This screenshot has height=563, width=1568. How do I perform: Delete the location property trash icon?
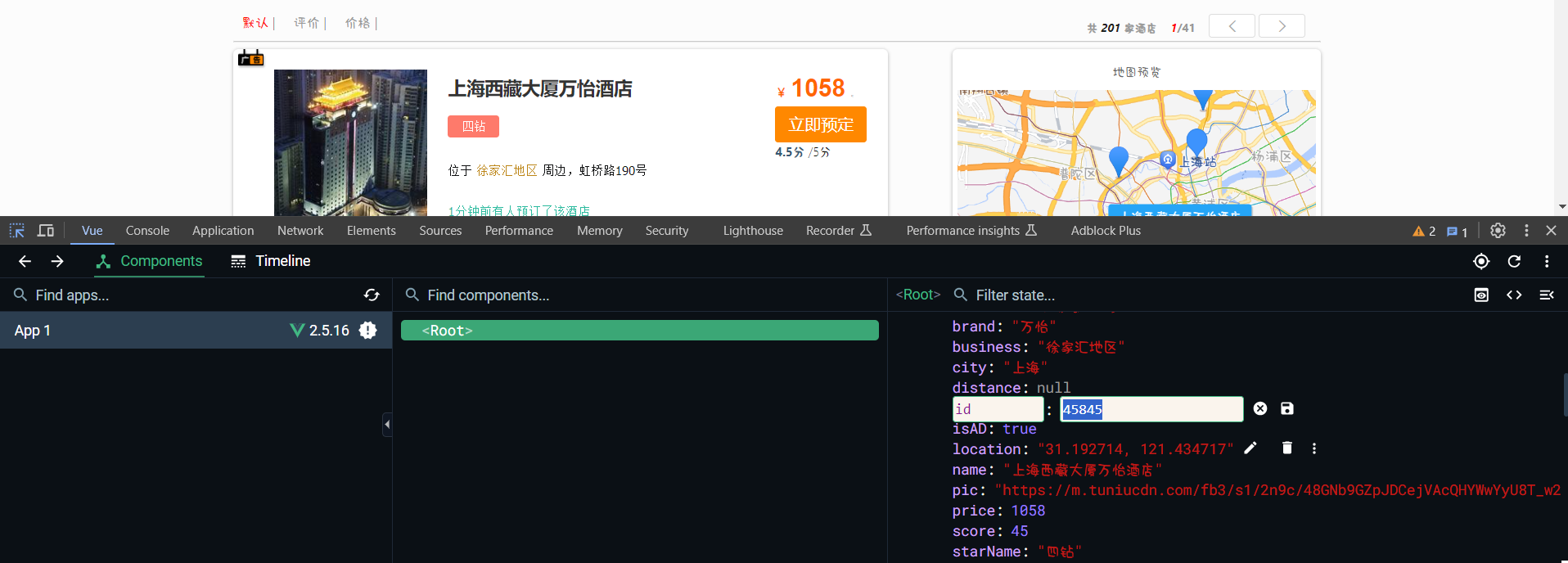point(1286,448)
